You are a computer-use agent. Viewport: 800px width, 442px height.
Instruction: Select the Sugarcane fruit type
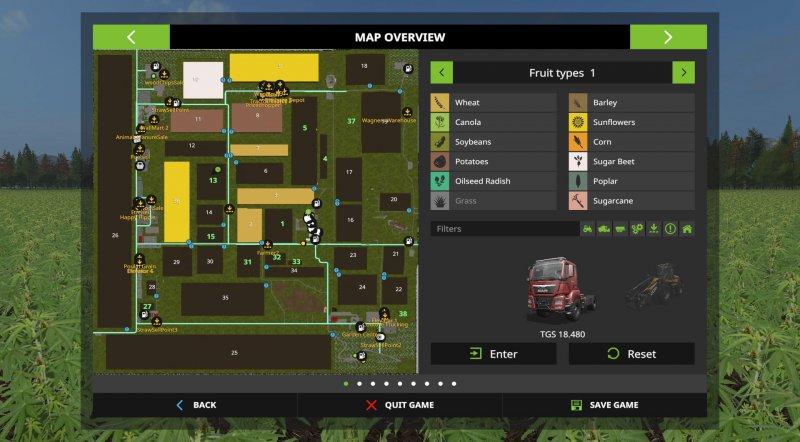tap(632, 201)
